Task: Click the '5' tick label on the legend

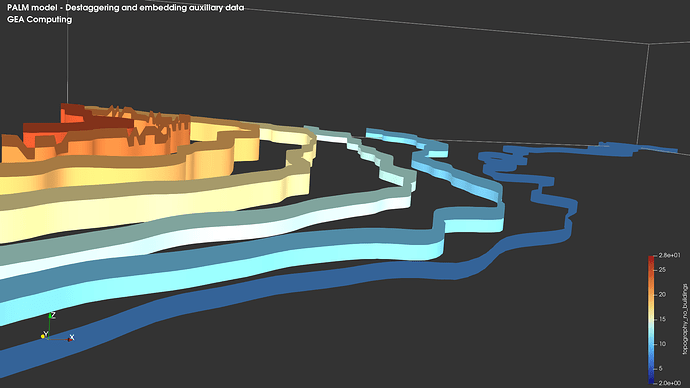Action: click(661, 368)
